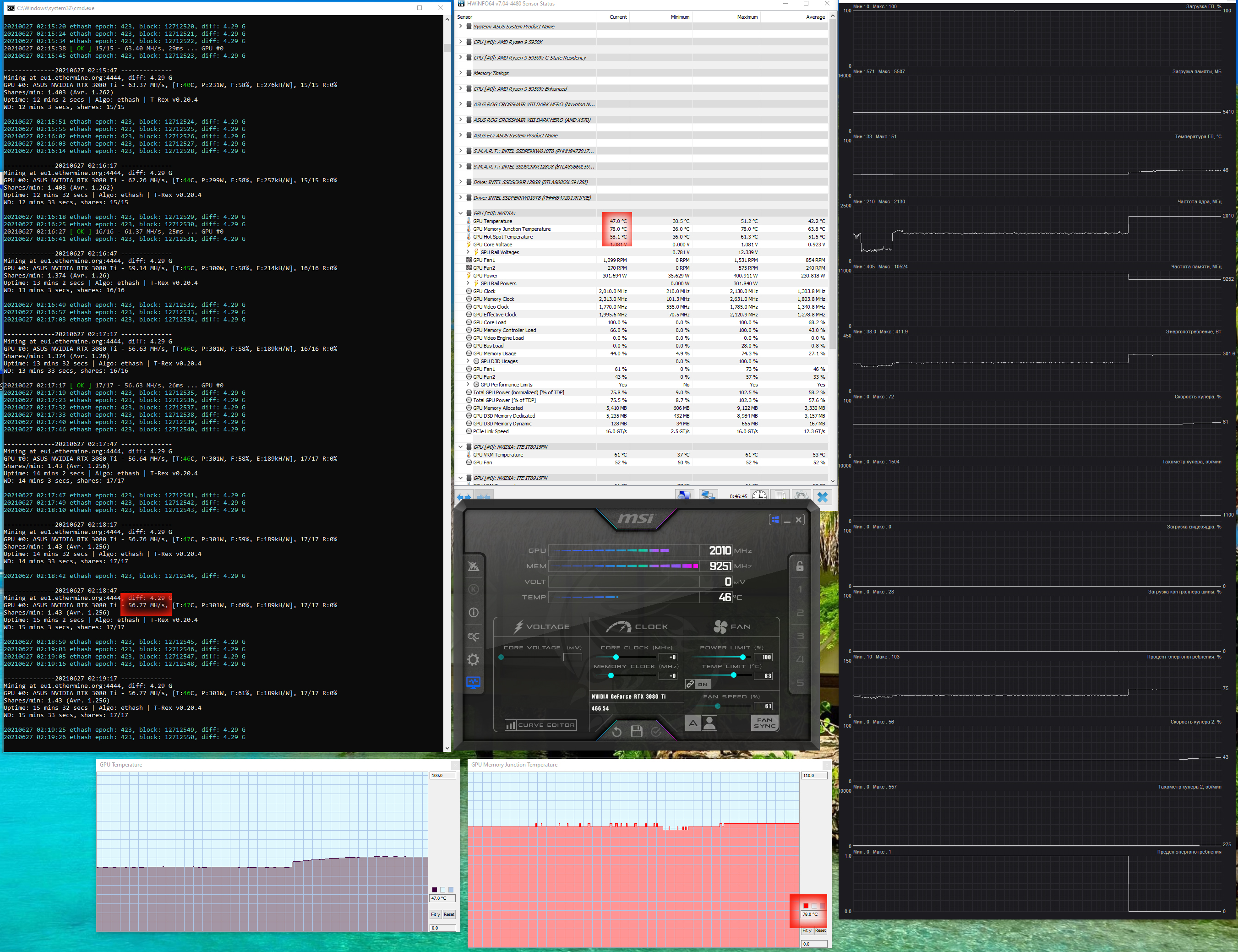Collapse the GPU [#0]: NVIDIA sensor group
The image size is (1238, 952).
pyautogui.click(x=460, y=214)
